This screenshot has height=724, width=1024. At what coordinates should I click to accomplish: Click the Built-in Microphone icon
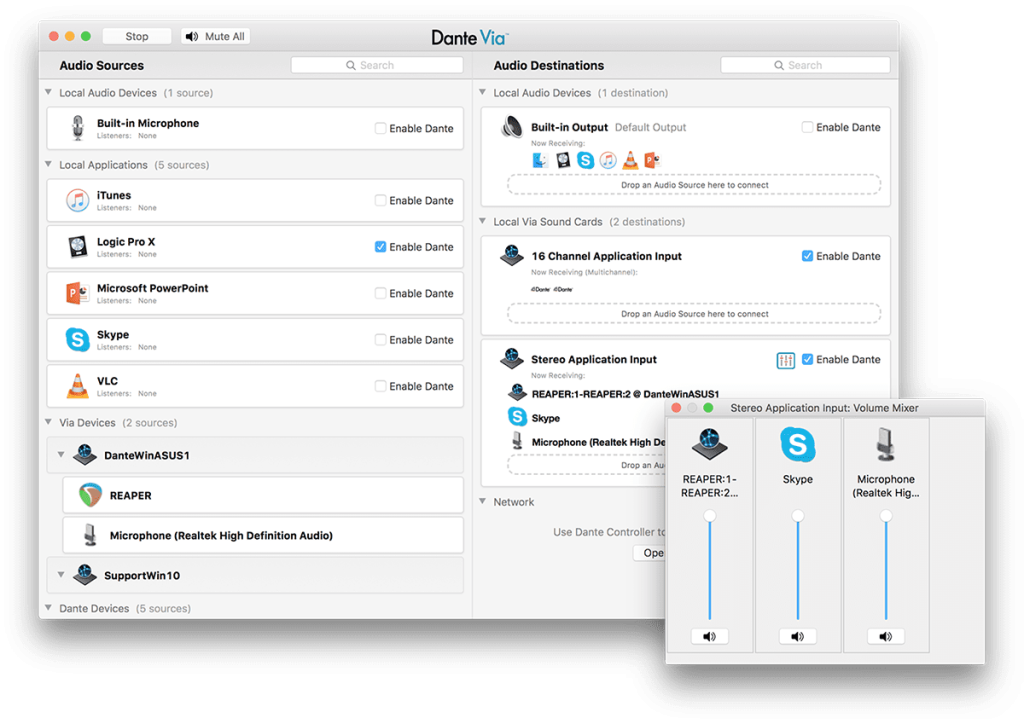[78, 128]
